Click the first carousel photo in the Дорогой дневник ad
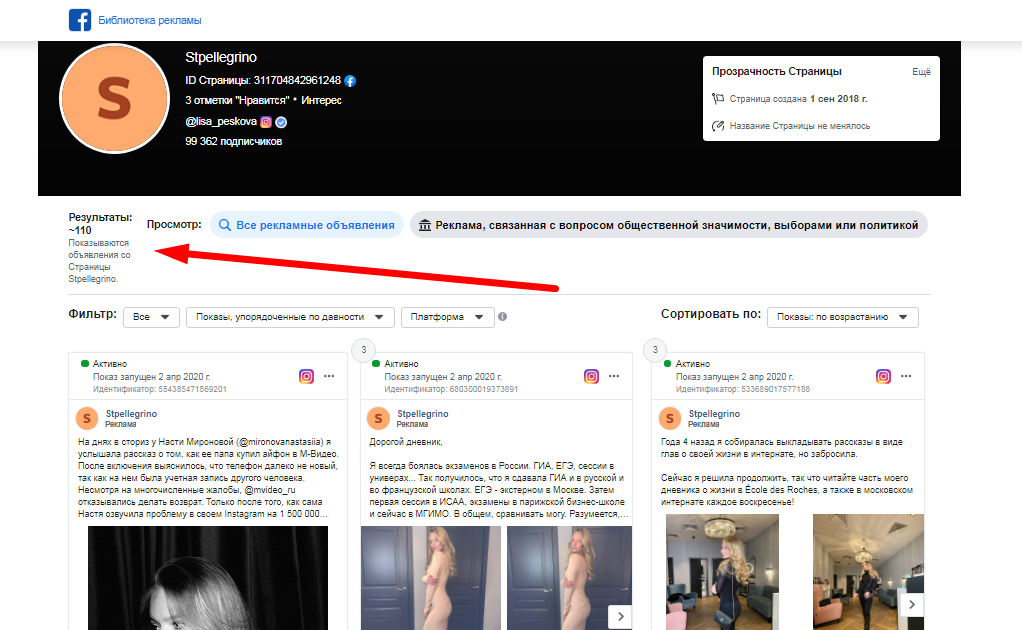 click(431, 578)
